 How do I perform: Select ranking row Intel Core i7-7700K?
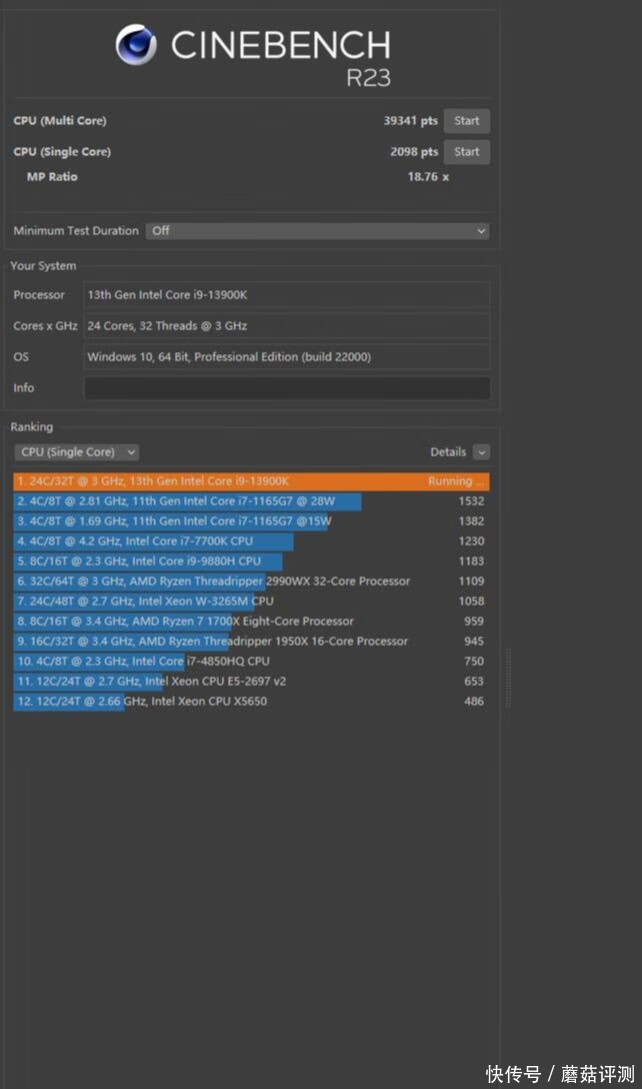[251, 541]
